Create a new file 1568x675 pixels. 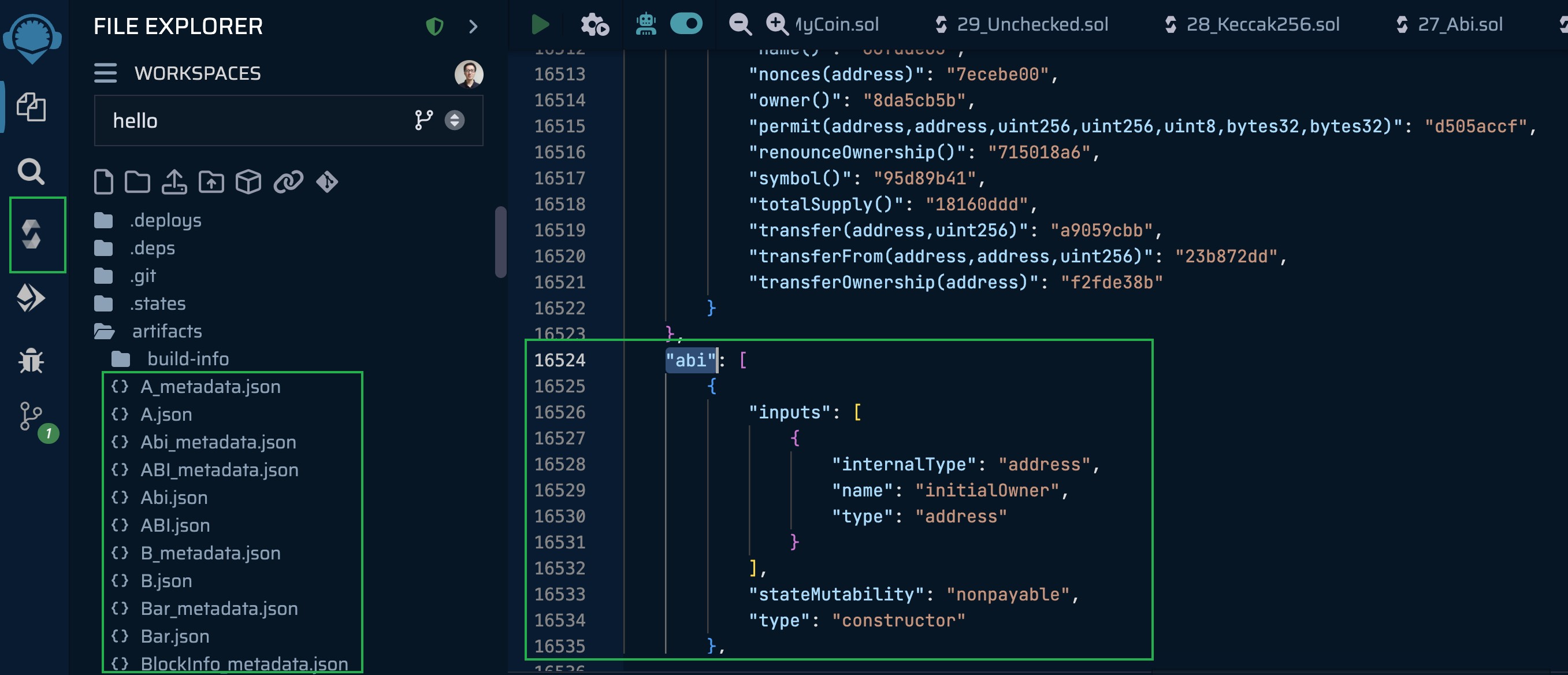tap(103, 182)
